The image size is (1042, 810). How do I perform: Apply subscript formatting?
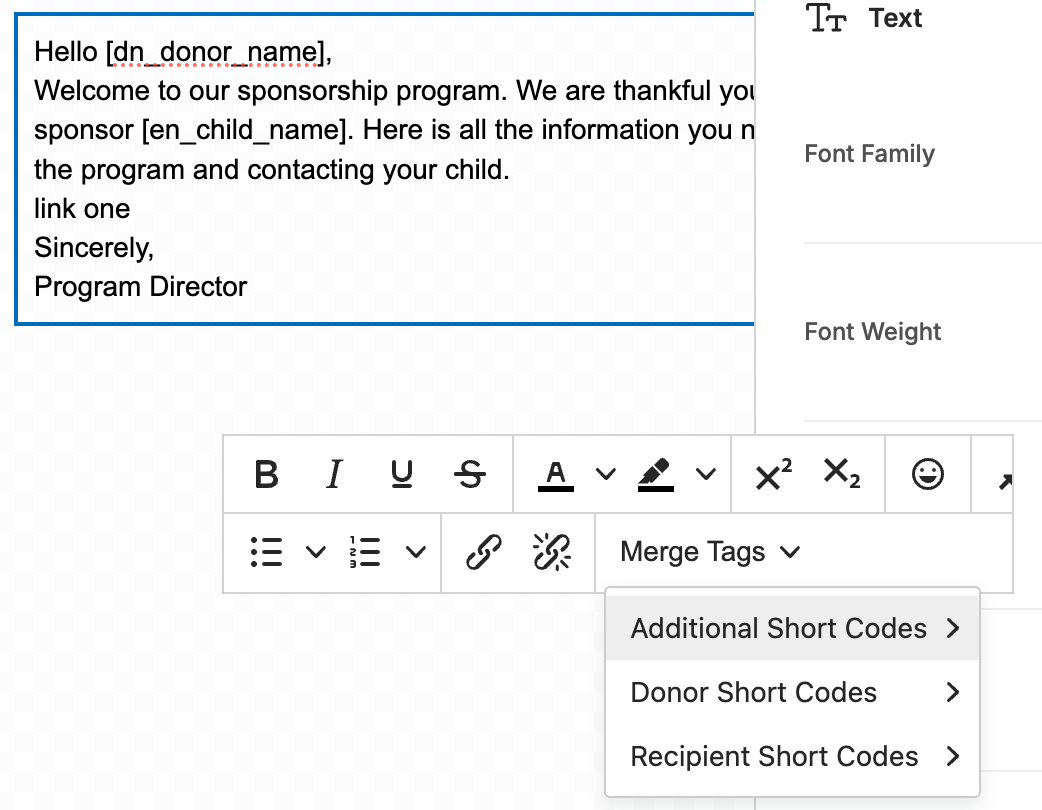click(841, 474)
